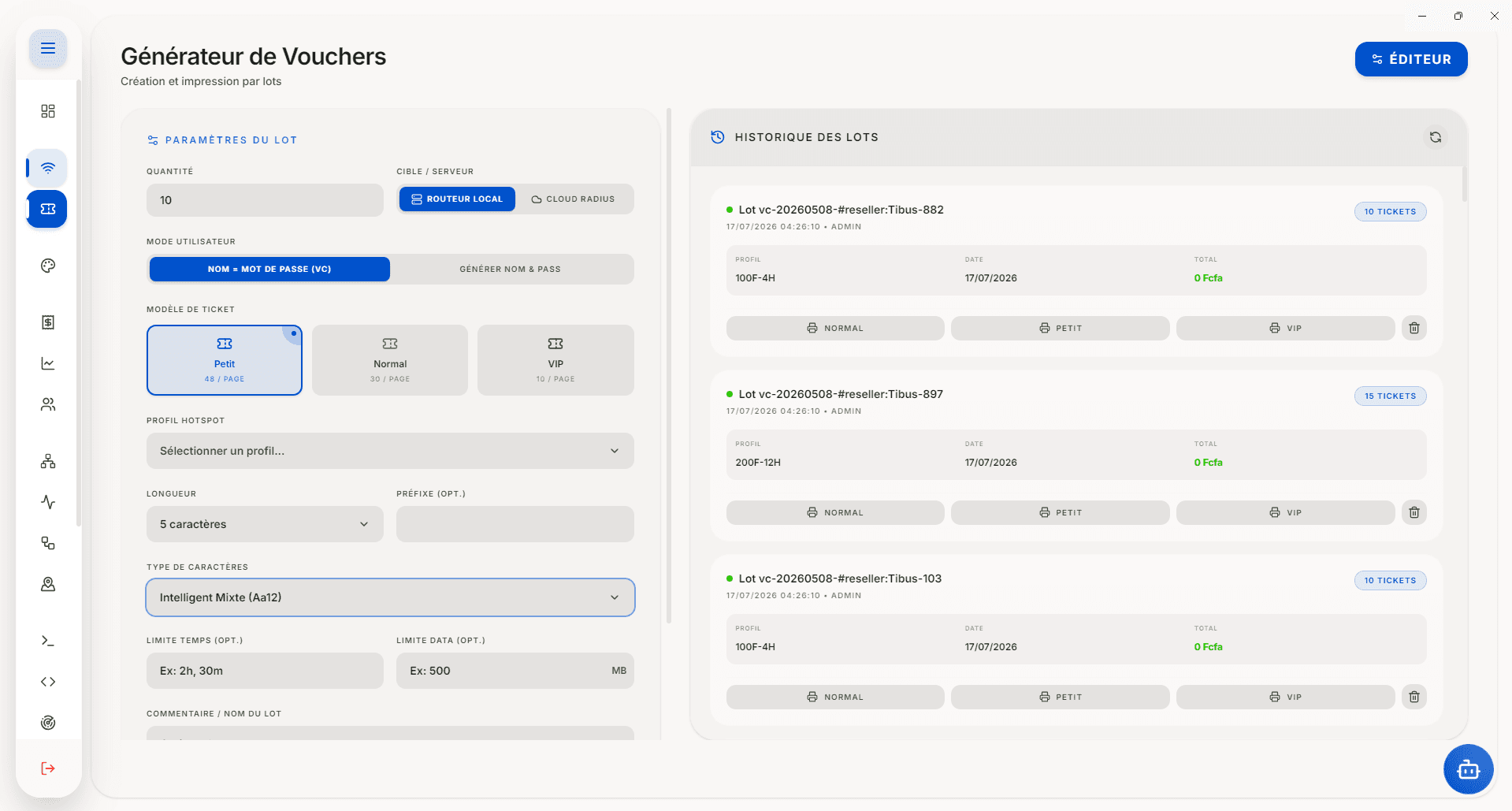Screen dimensions: 1512x811
Task: Choose NOM = MOT DE PASSE (VC) mode
Action: click(x=269, y=269)
